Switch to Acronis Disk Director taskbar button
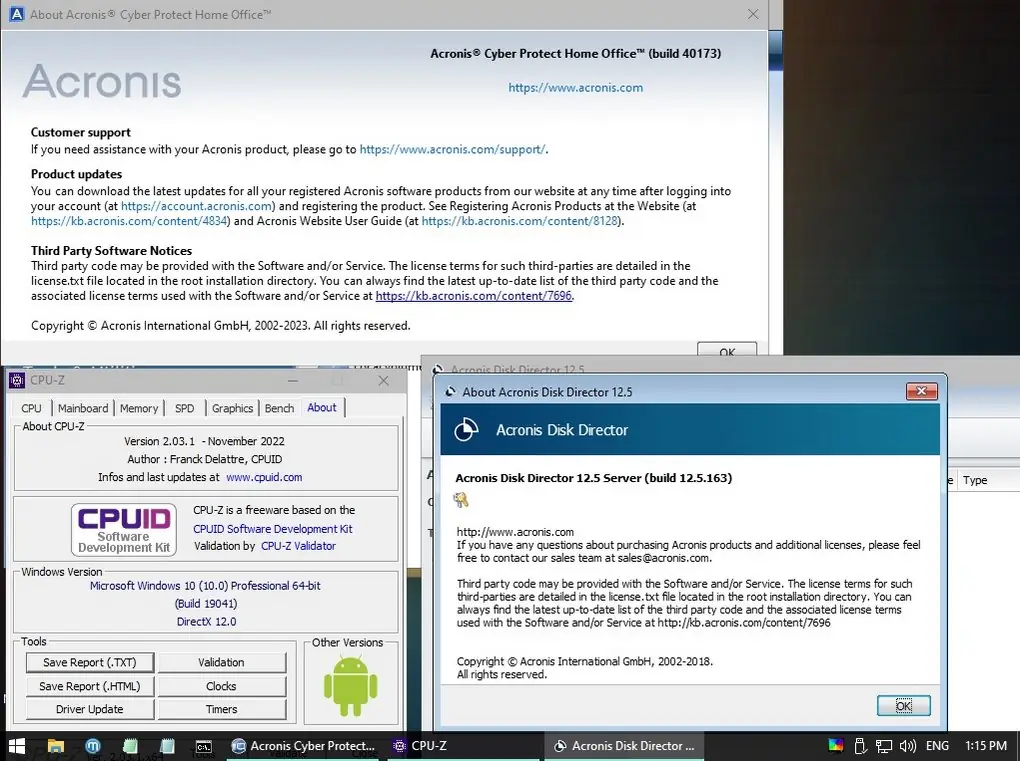 [x=624, y=746]
